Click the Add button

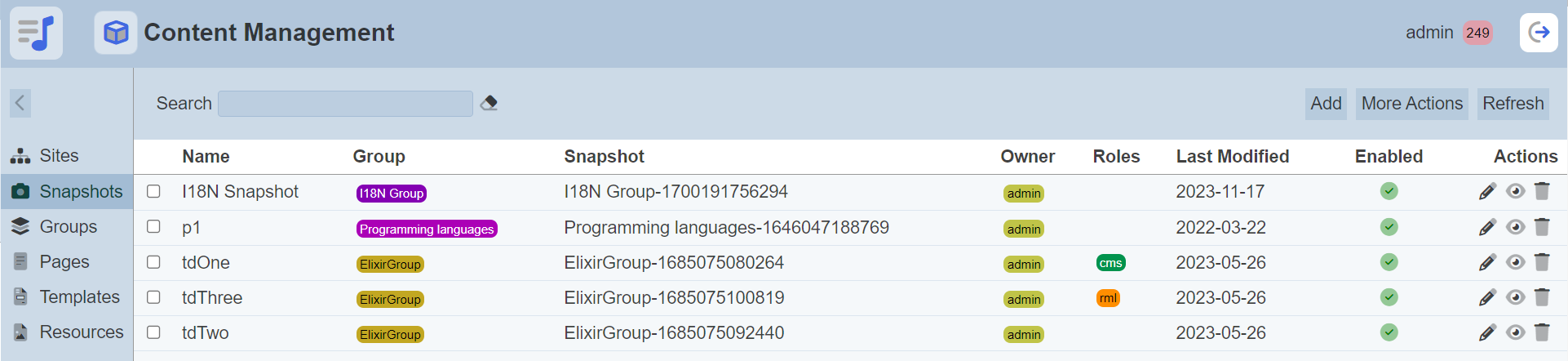(1326, 104)
